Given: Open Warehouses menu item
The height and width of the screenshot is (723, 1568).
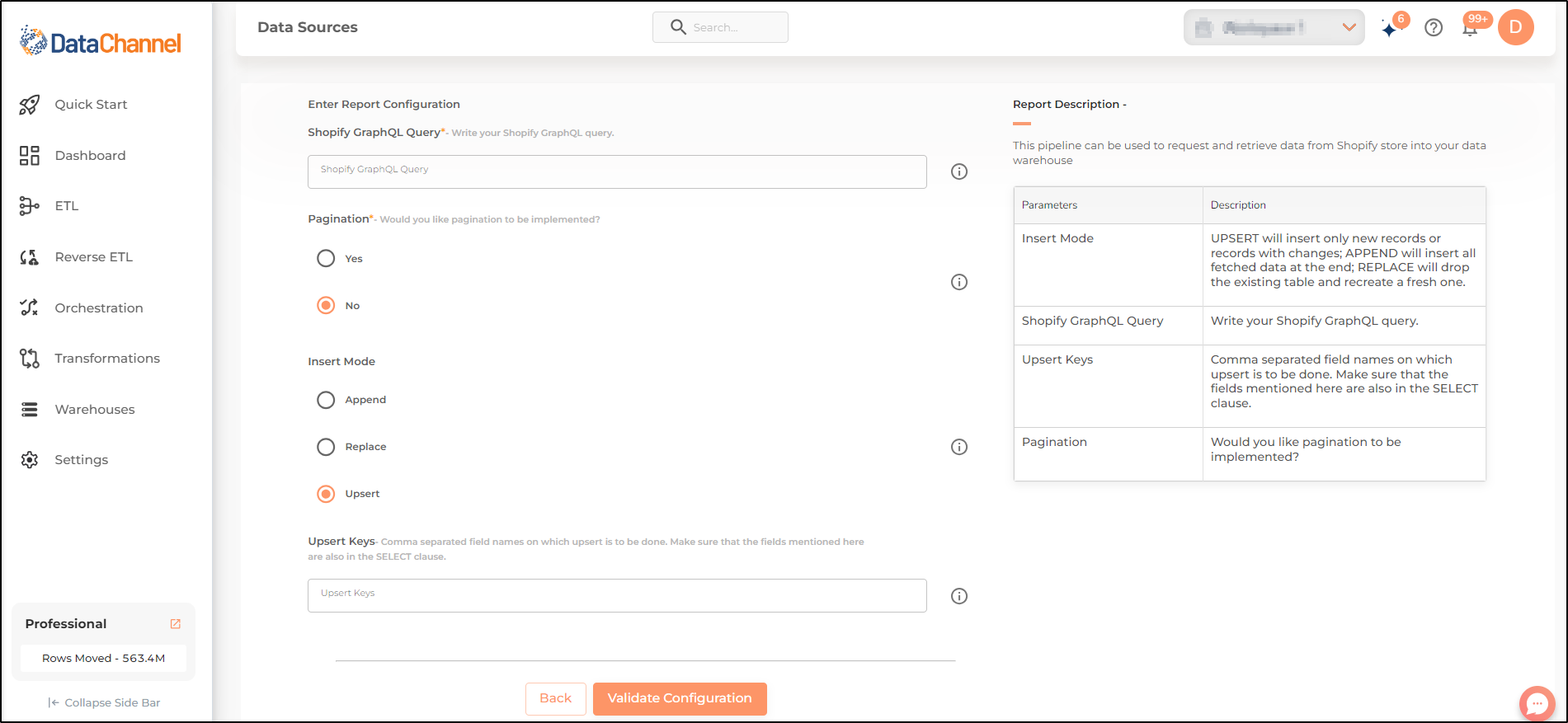Looking at the screenshot, I should (95, 410).
